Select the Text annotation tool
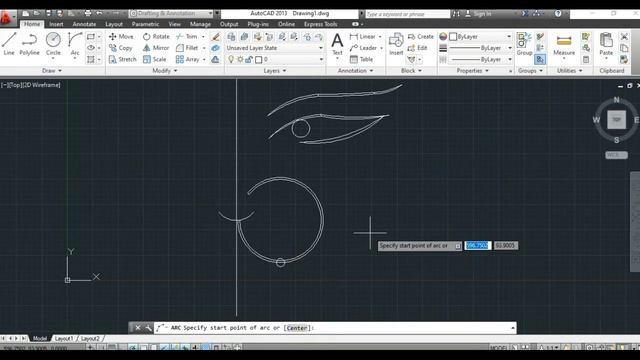 click(337, 44)
